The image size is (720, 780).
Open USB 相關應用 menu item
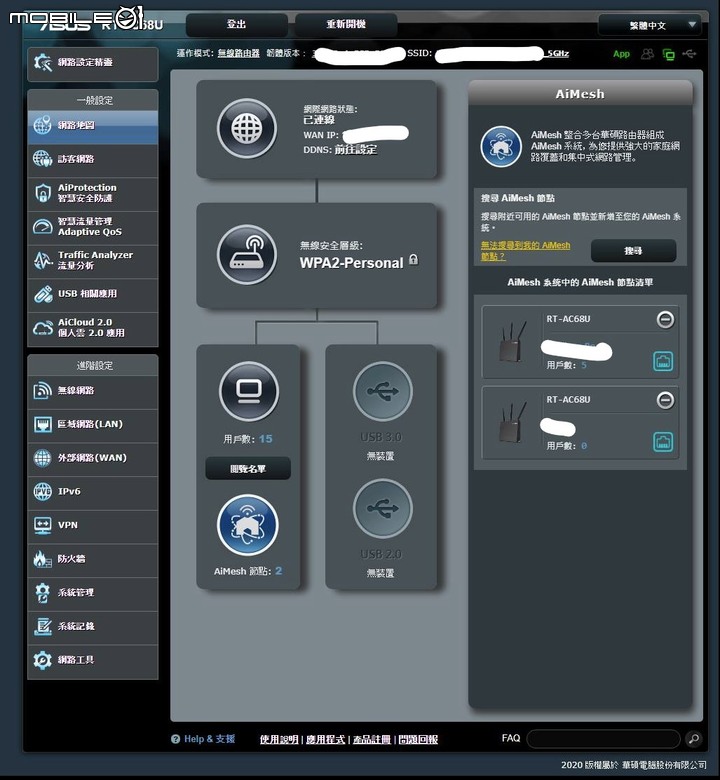(x=93, y=294)
